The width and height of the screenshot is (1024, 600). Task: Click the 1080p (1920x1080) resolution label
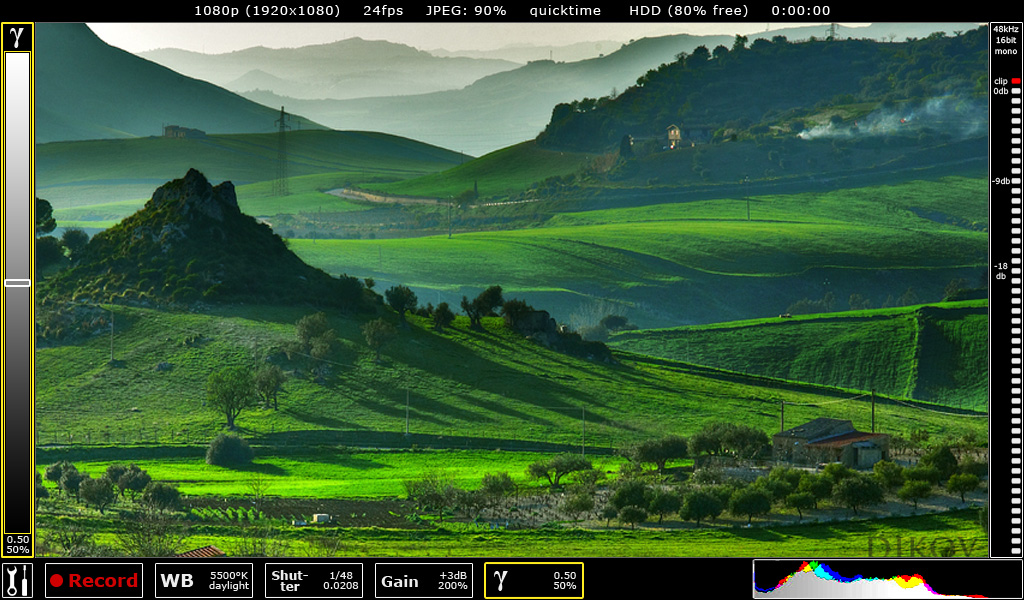266,11
